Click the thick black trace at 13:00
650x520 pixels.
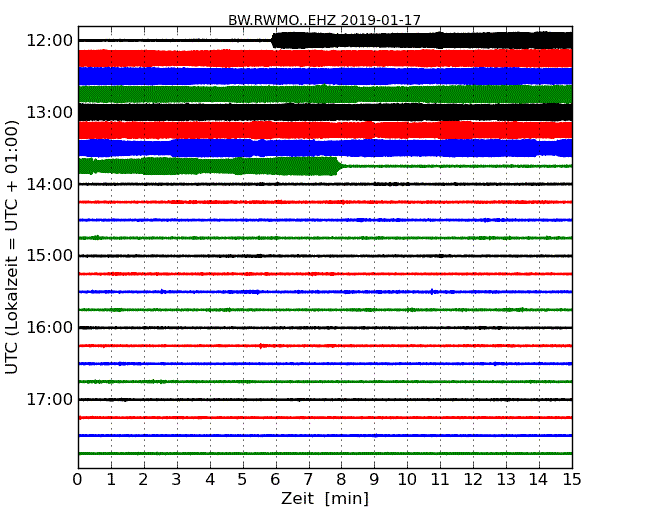325,112
